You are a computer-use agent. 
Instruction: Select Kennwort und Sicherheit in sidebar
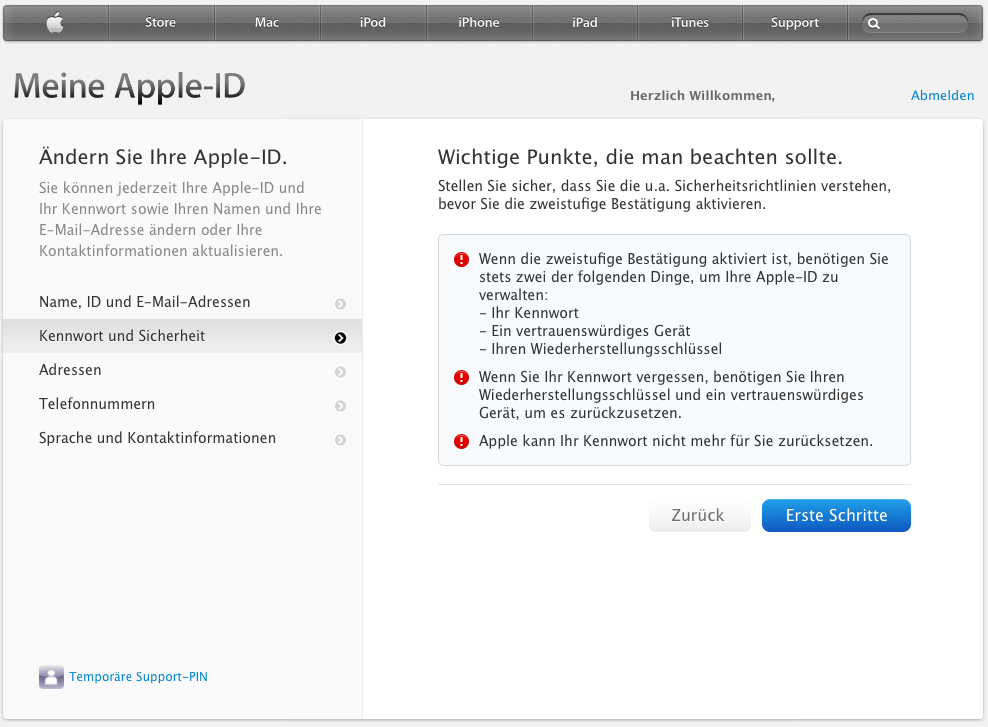coord(183,336)
